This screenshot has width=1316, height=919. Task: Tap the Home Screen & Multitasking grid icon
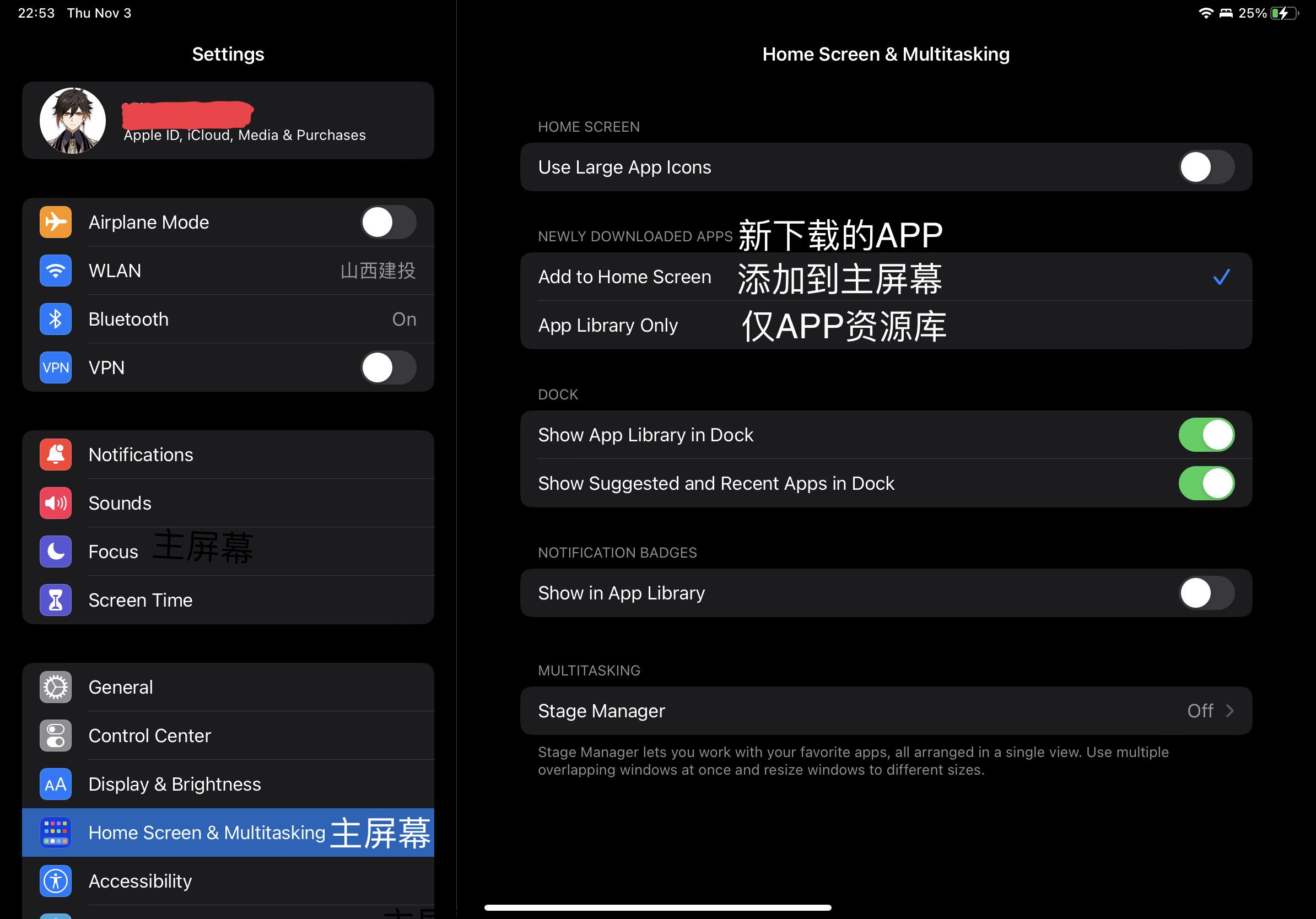pyautogui.click(x=56, y=832)
